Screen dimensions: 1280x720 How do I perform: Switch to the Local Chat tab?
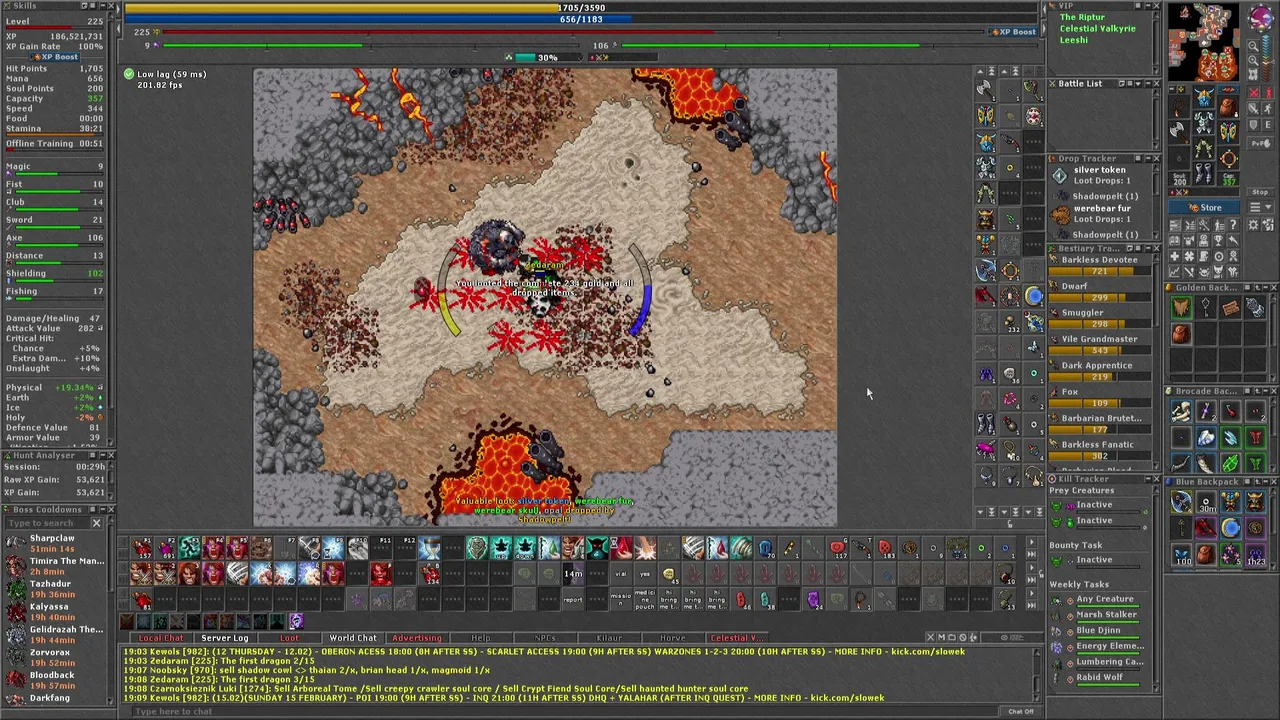(161, 638)
